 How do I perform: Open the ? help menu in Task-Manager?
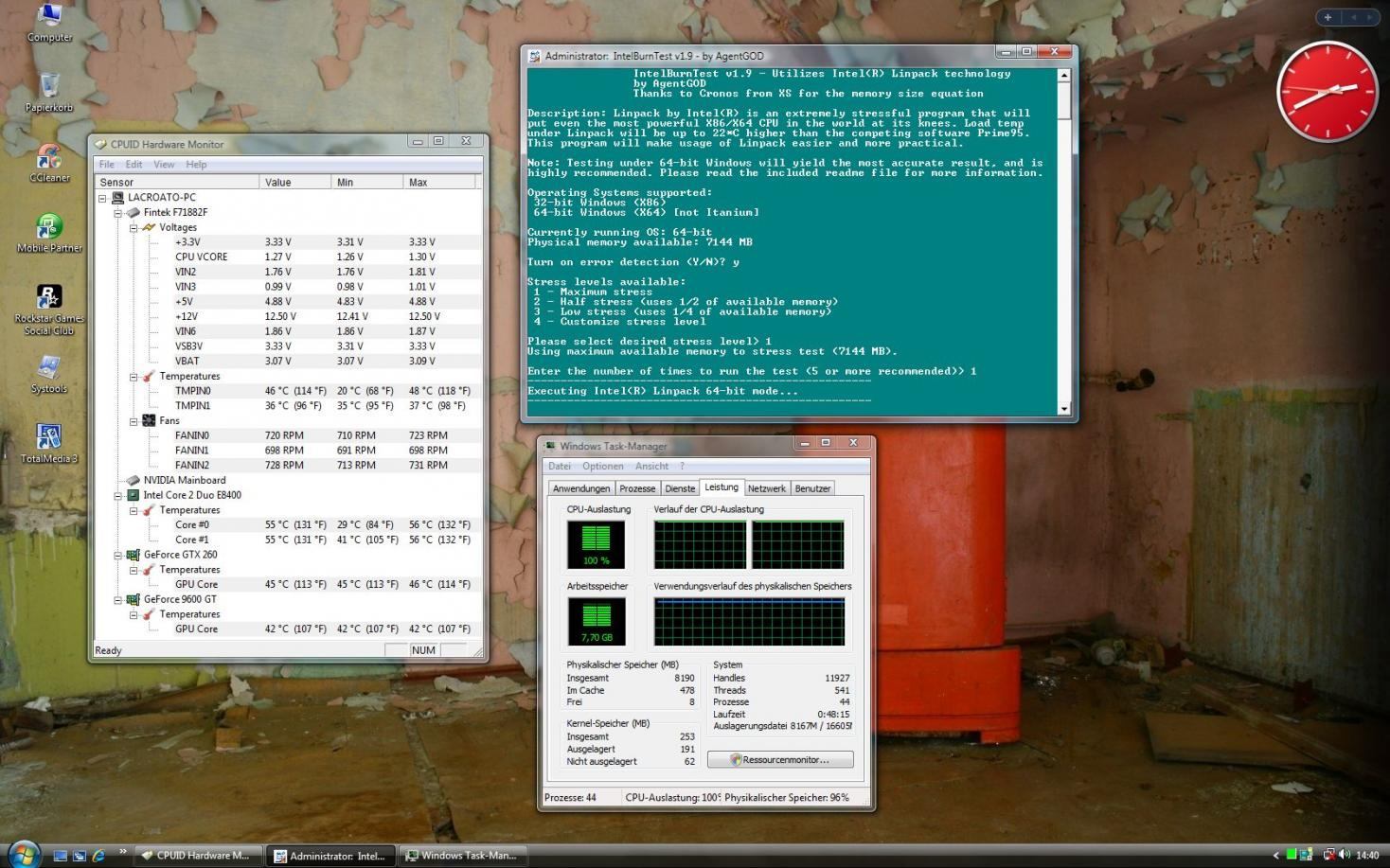click(x=682, y=466)
